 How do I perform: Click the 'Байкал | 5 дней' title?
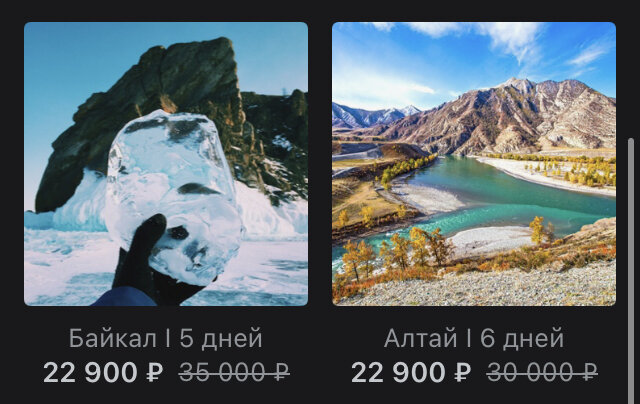(165, 338)
